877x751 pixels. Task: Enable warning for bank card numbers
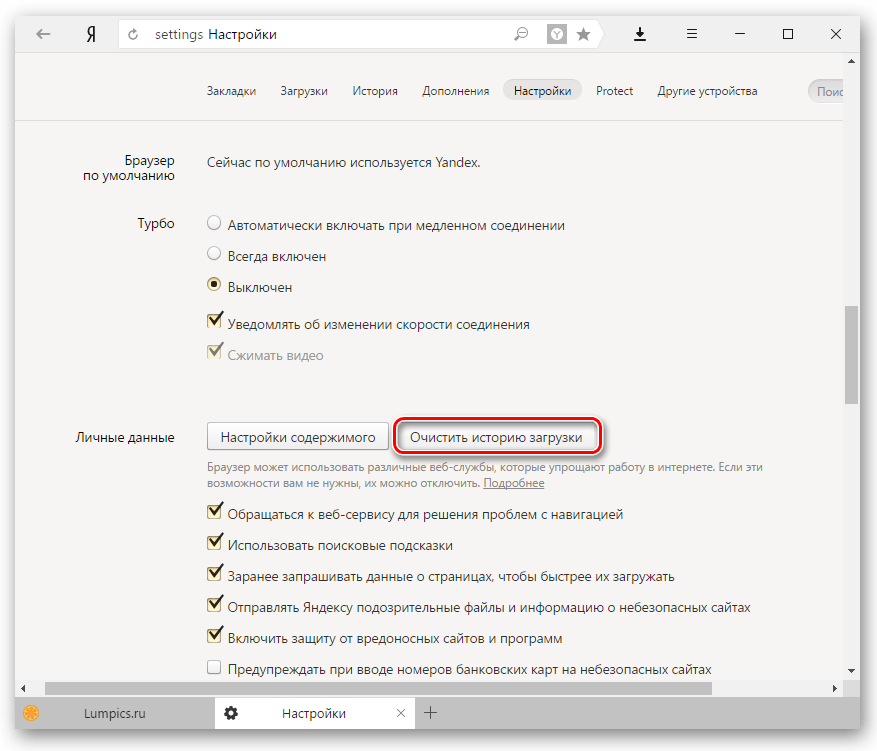(214, 668)
